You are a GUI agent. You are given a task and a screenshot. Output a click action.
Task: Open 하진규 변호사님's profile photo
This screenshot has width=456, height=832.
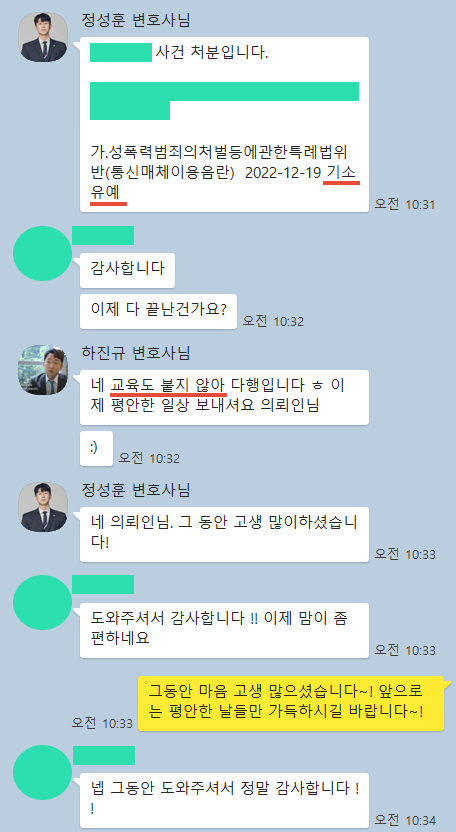pyautogui.click(x=43, y=370)
